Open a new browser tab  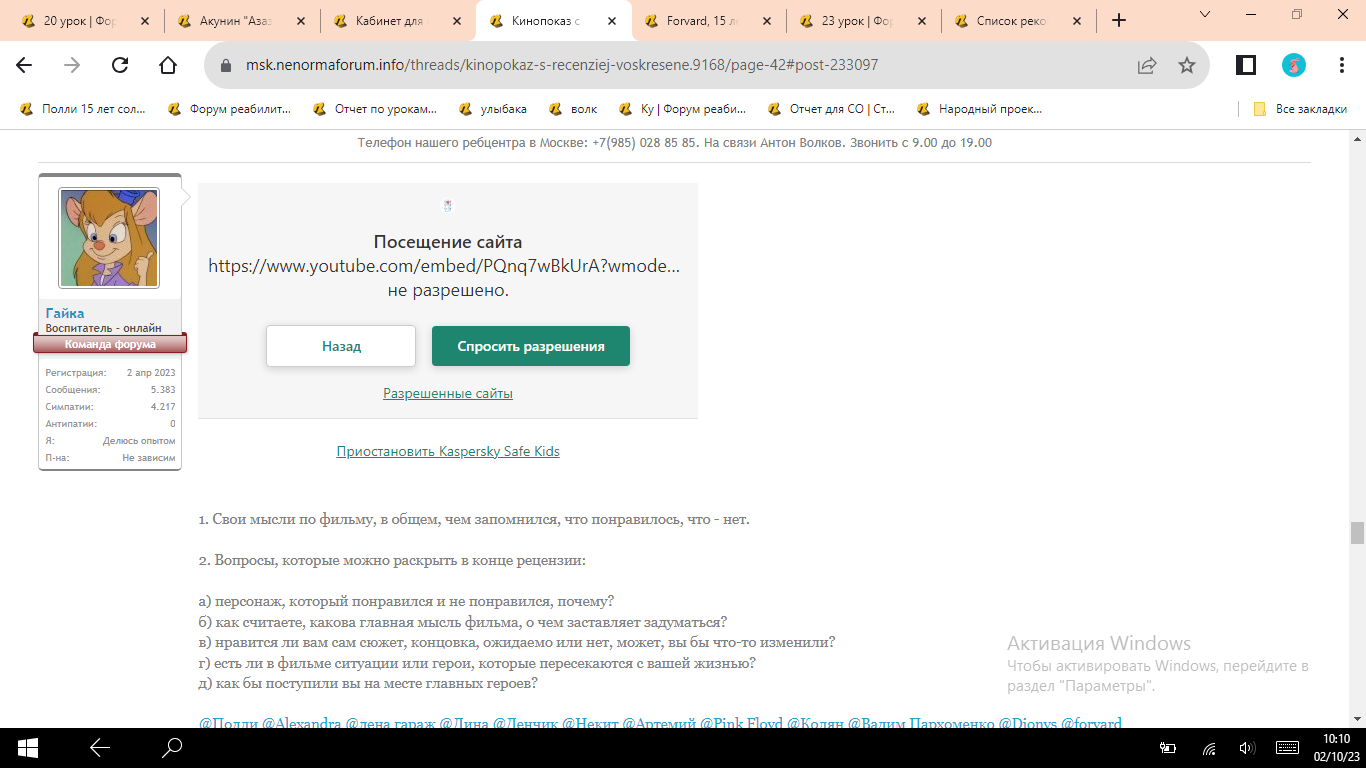coord(1119,20)
